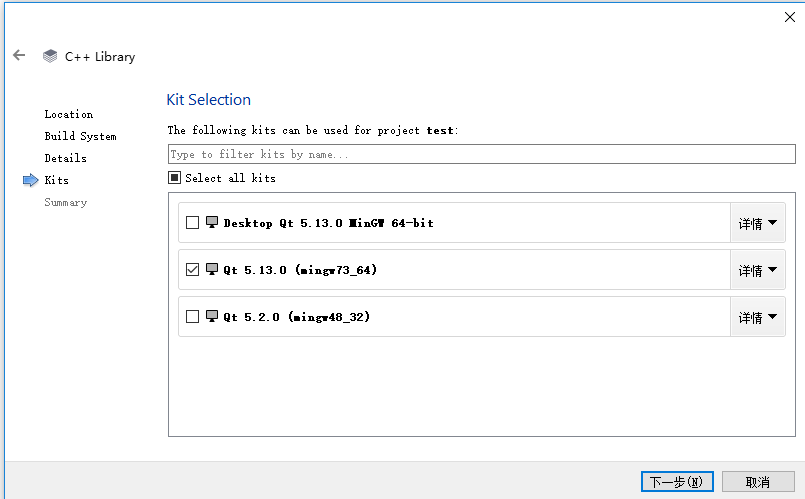Close the wizard dialog window
The height and width of the screenshot is (499, 805).
789,16
